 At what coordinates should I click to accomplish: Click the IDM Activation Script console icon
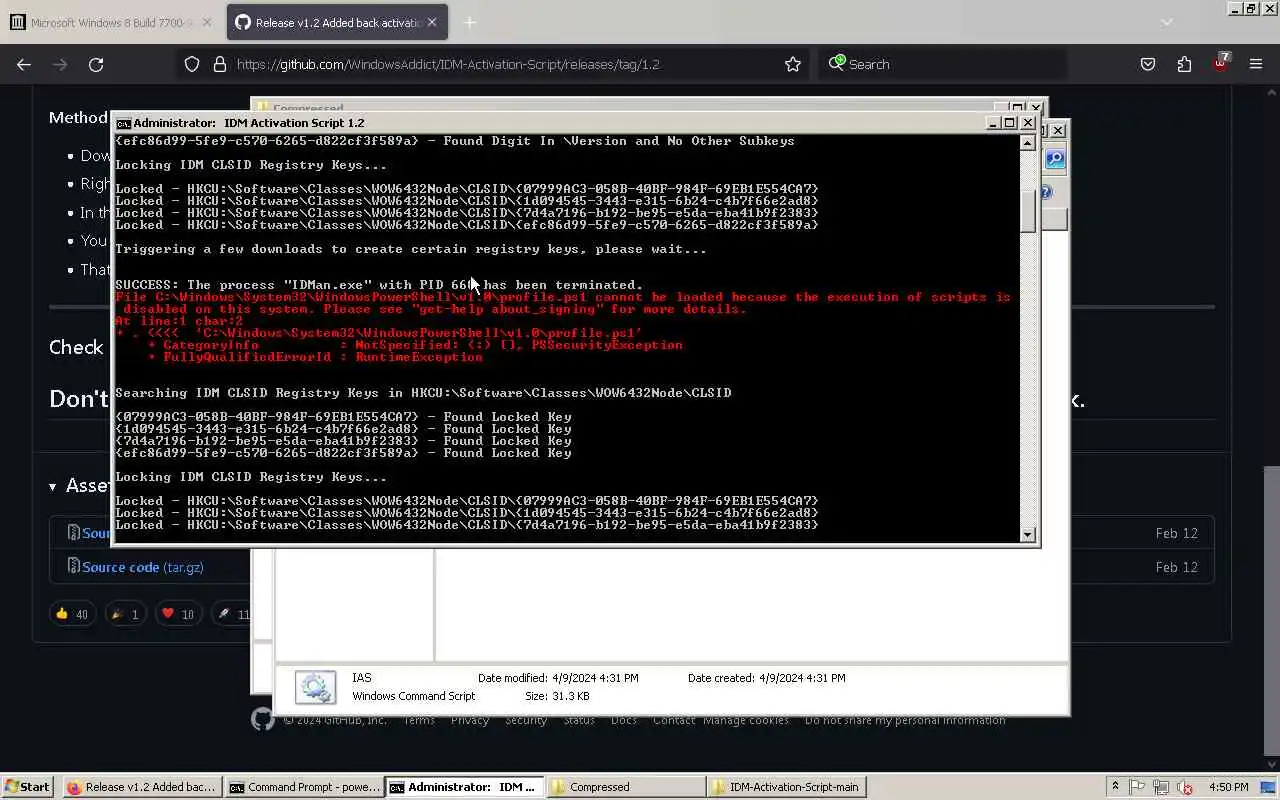tap(123, 123)
